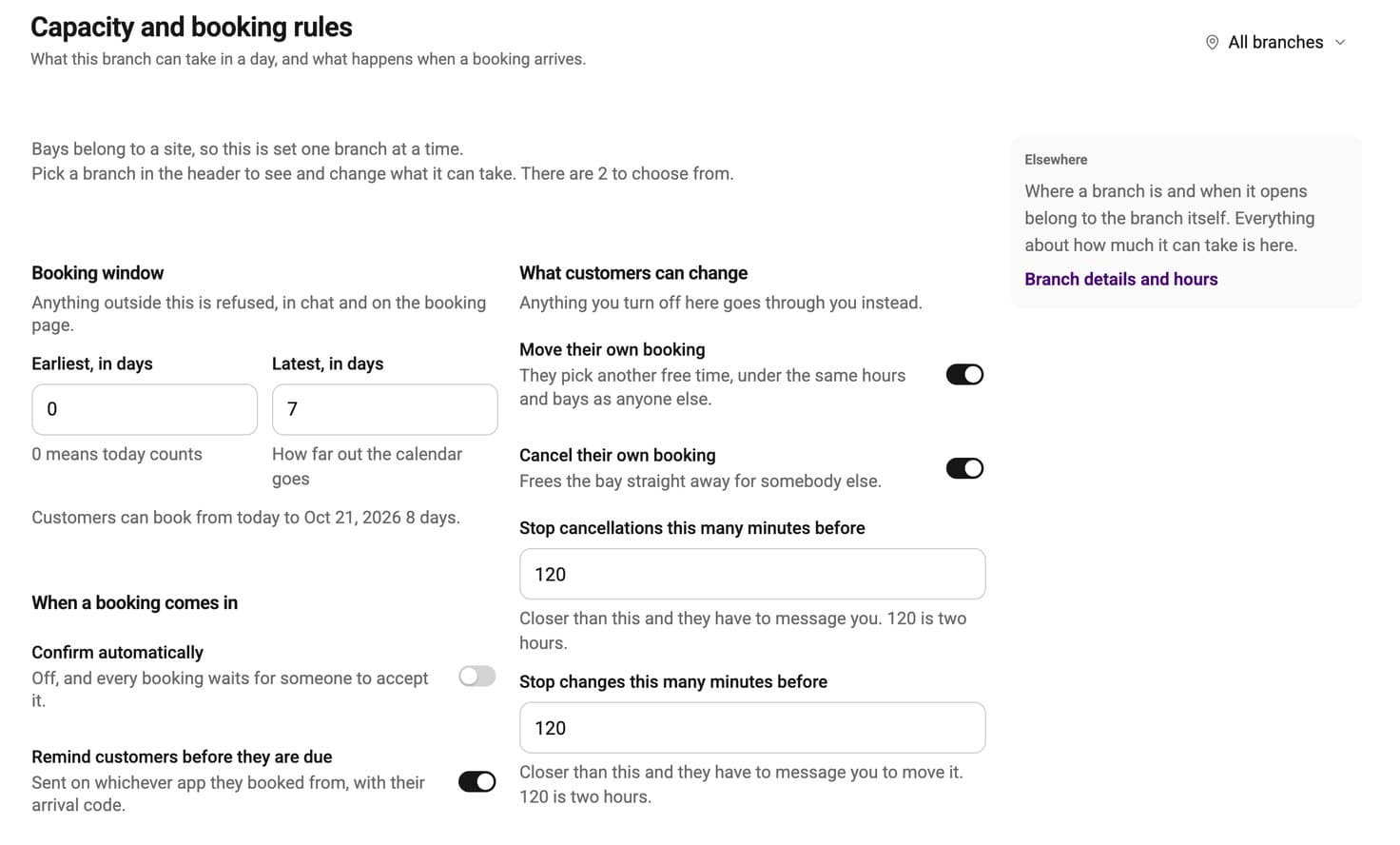
Task: Click Frees the bay straight away description
Action: point(700,481)
